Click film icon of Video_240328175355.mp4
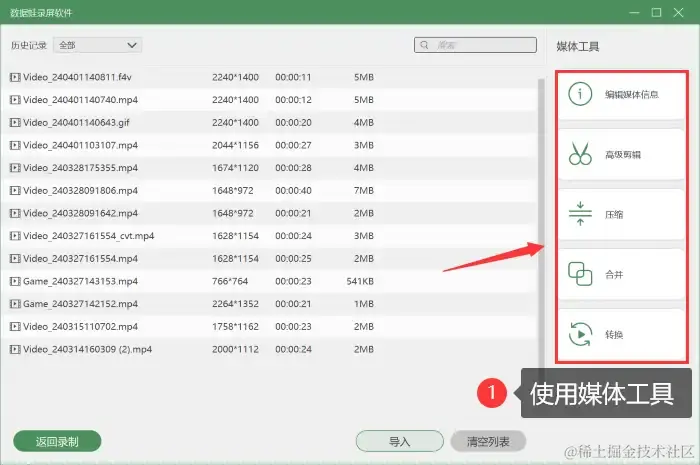 click(15, 168)
